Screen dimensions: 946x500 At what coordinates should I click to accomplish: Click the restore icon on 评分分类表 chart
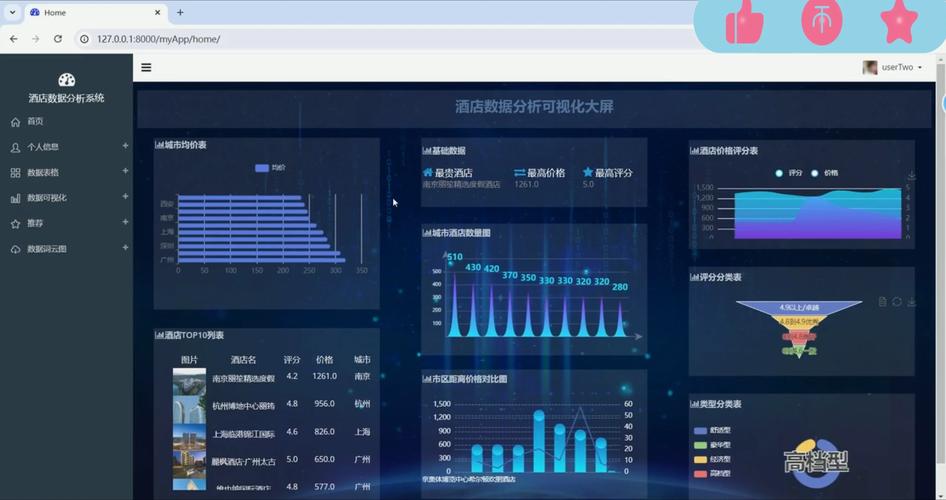[x=897, y=302]
